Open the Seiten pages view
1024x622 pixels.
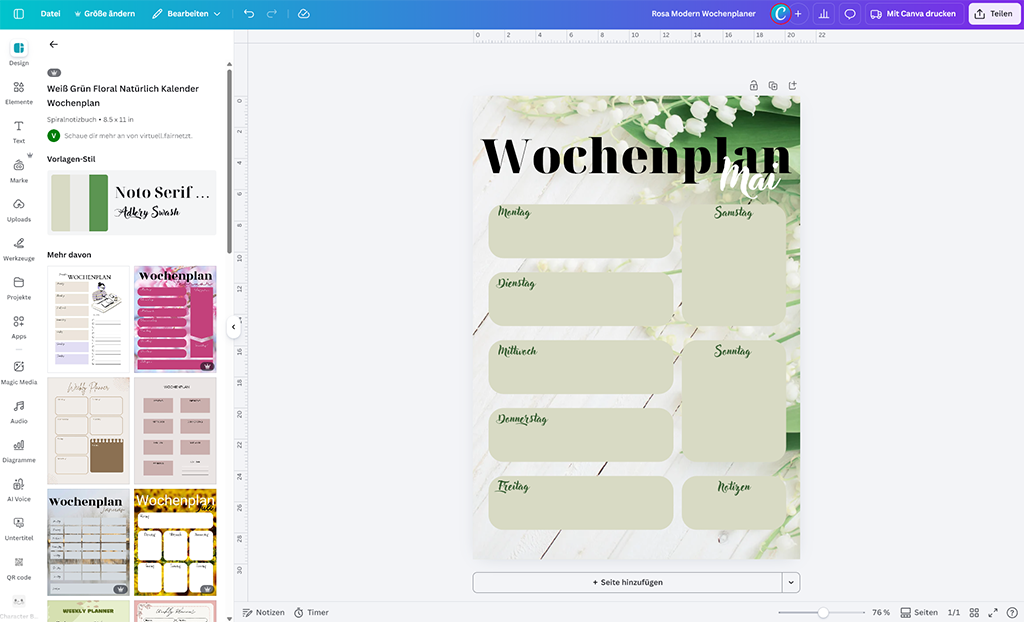pyautogui.click(x=919, y=612)
